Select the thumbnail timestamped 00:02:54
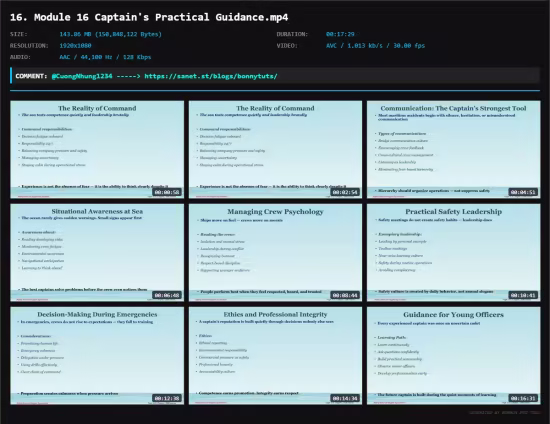Viewport: 550px width, 424px height. coord(275,149)
